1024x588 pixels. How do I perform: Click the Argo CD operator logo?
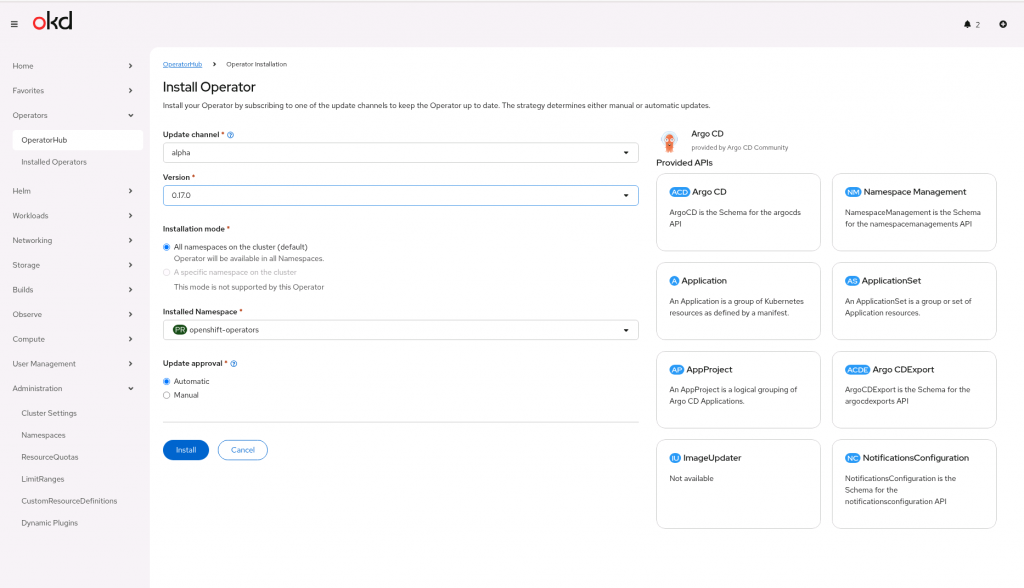click(670, 140)
